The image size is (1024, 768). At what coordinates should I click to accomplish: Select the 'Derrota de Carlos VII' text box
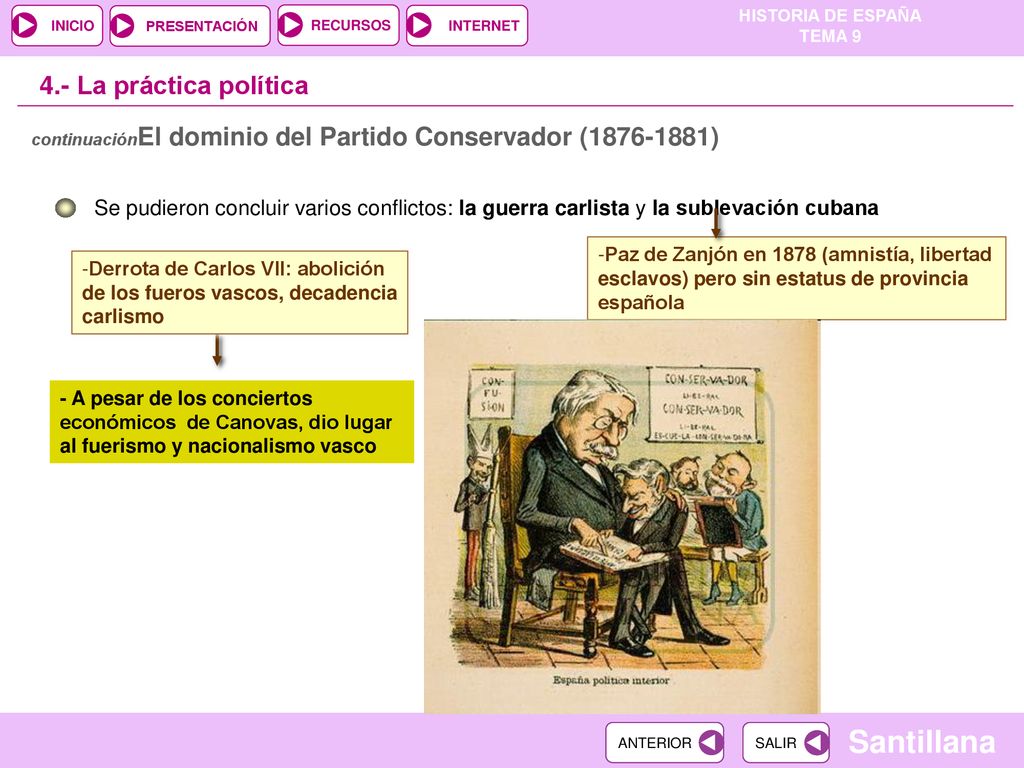240,293
